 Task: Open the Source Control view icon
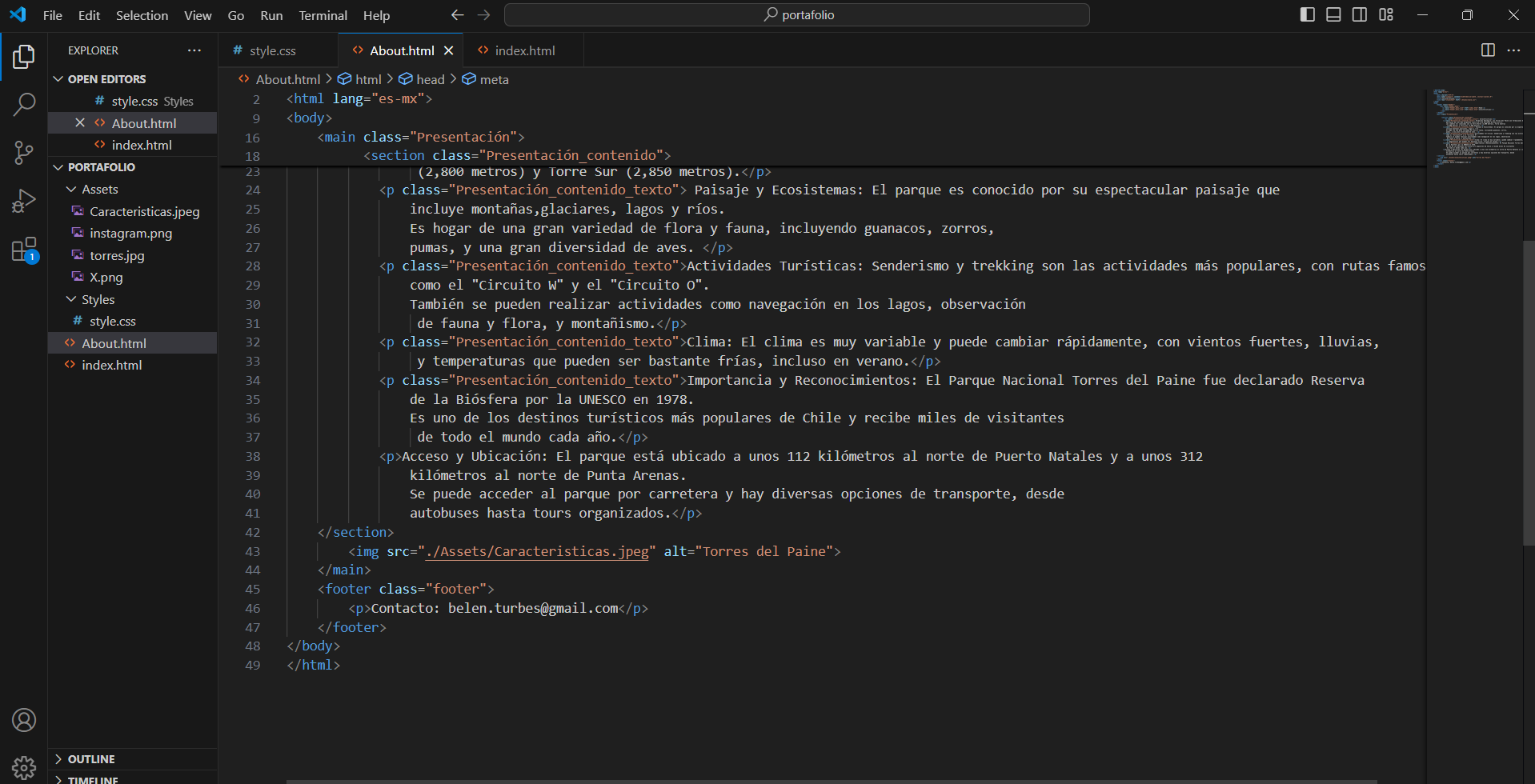24,152
